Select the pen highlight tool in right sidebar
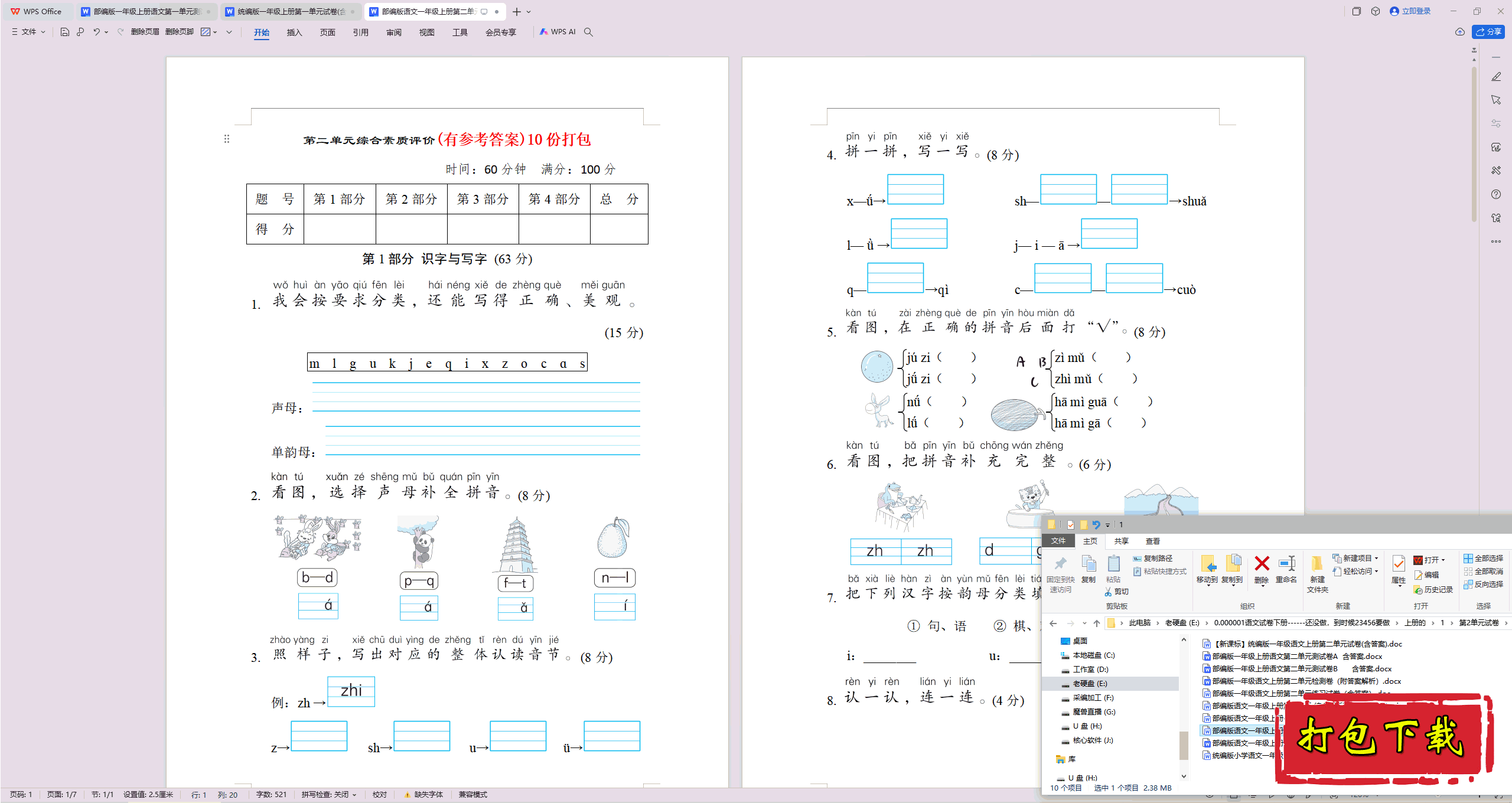1512x803 pixels. (x=1496, y=77)
